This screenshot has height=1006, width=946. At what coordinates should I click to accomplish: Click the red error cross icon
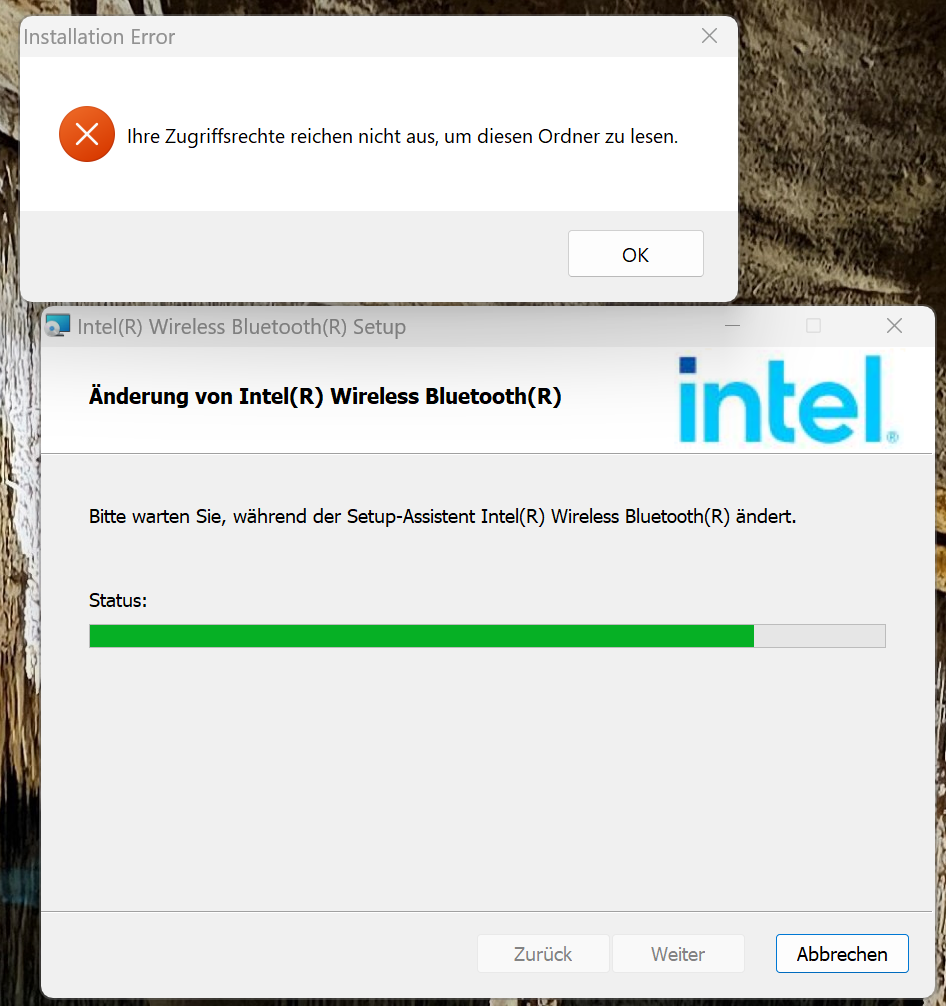pyautogui.click(x=87, y=134)
